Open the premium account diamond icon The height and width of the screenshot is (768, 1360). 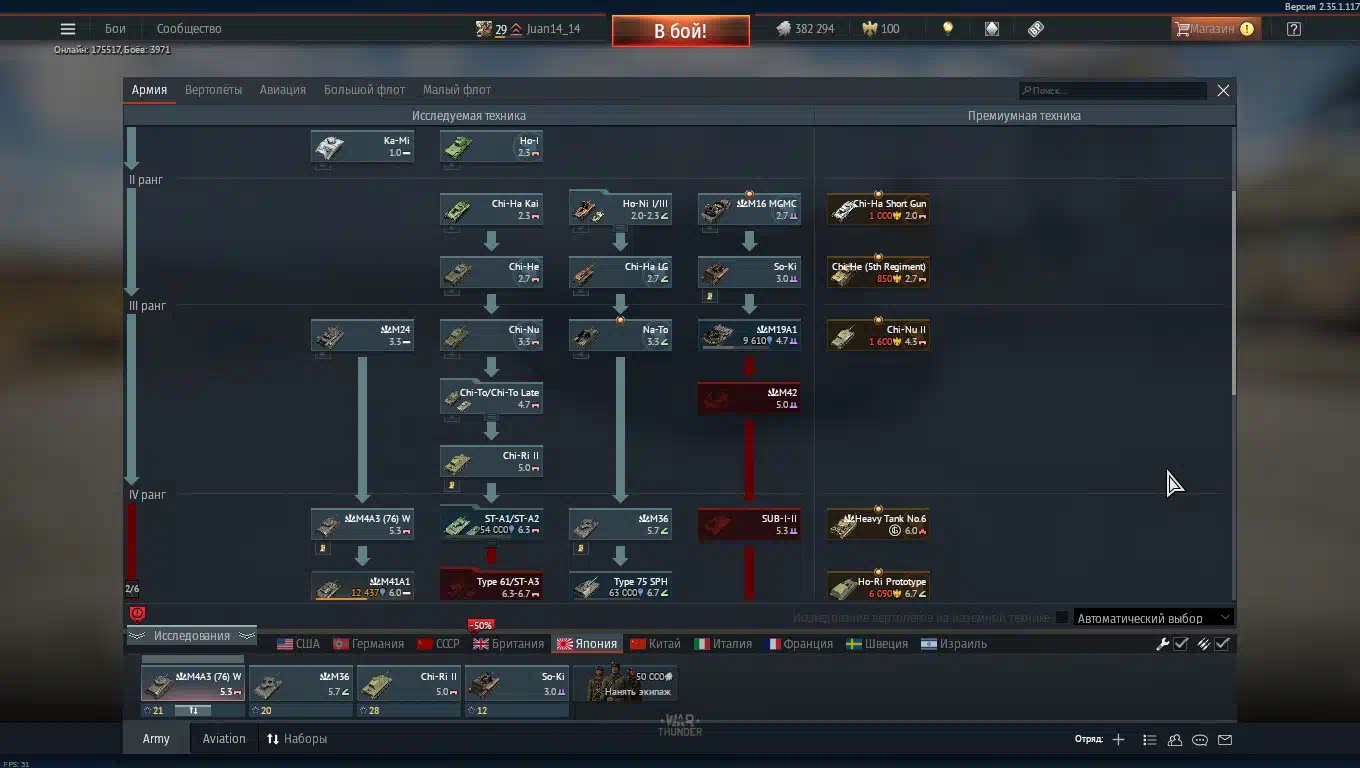[992, 29]
